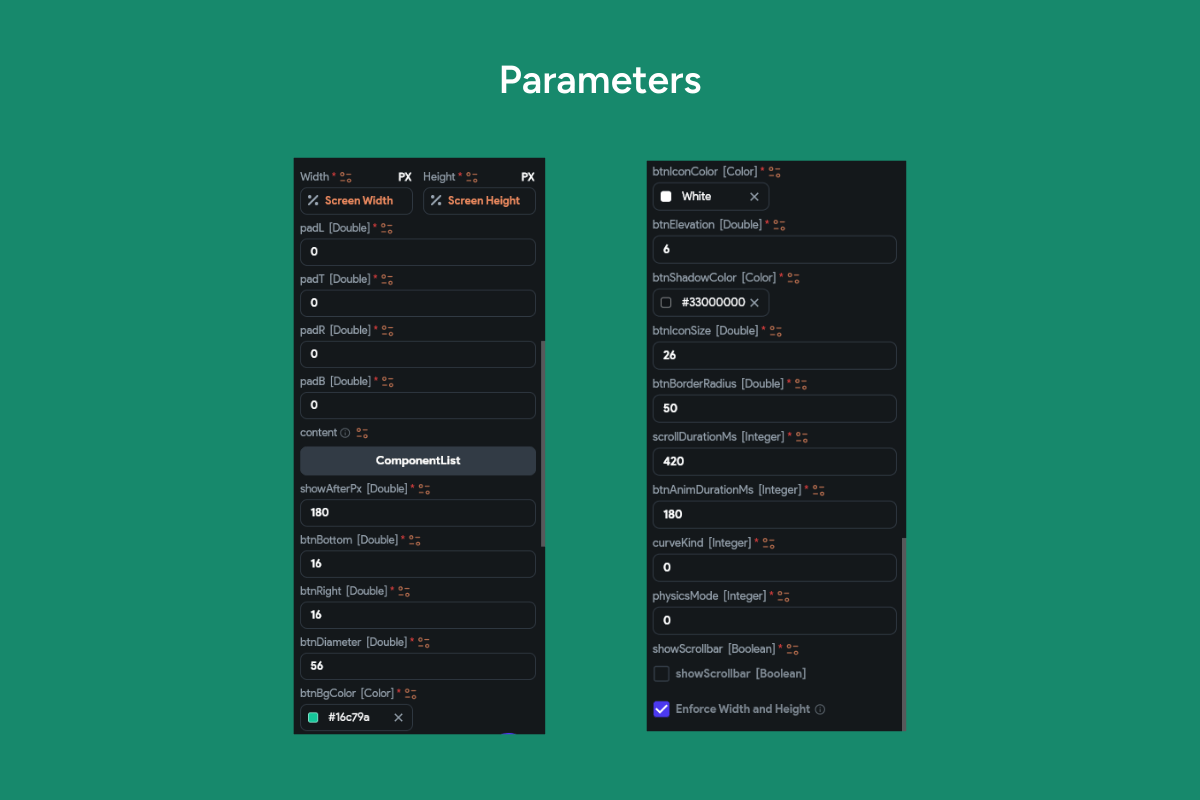Click the variable icon next to padL
The height and width of the screenshot is (800, 1200).
point(387,228)
